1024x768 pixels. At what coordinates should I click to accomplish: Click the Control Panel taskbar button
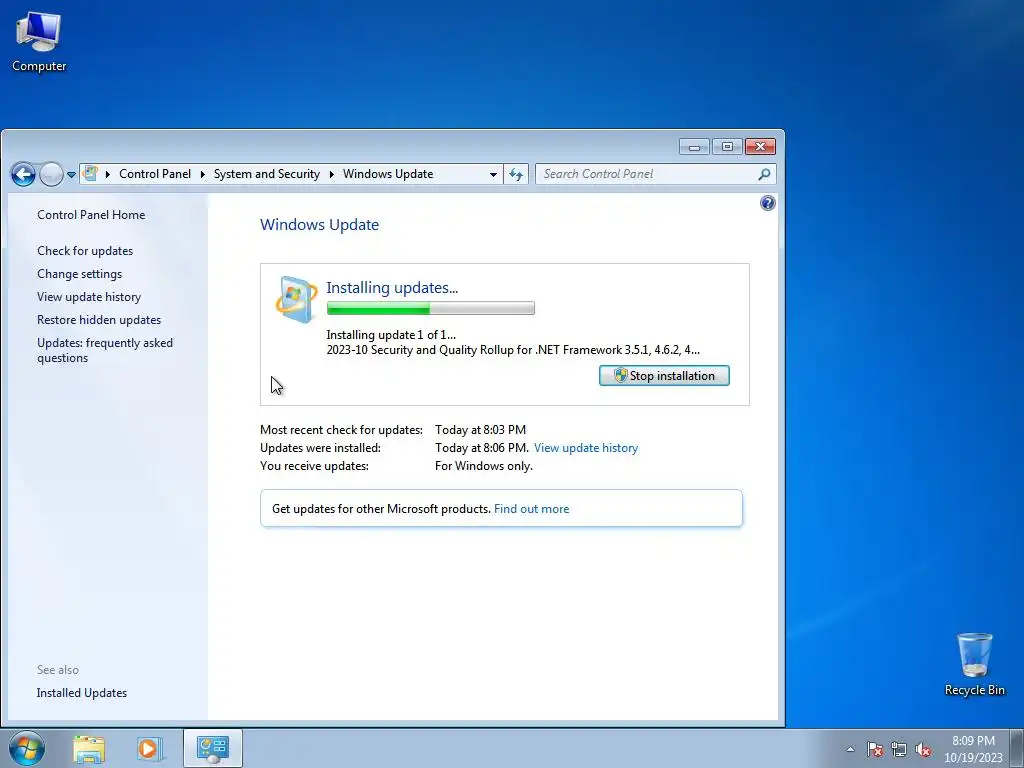pos(213,748)
